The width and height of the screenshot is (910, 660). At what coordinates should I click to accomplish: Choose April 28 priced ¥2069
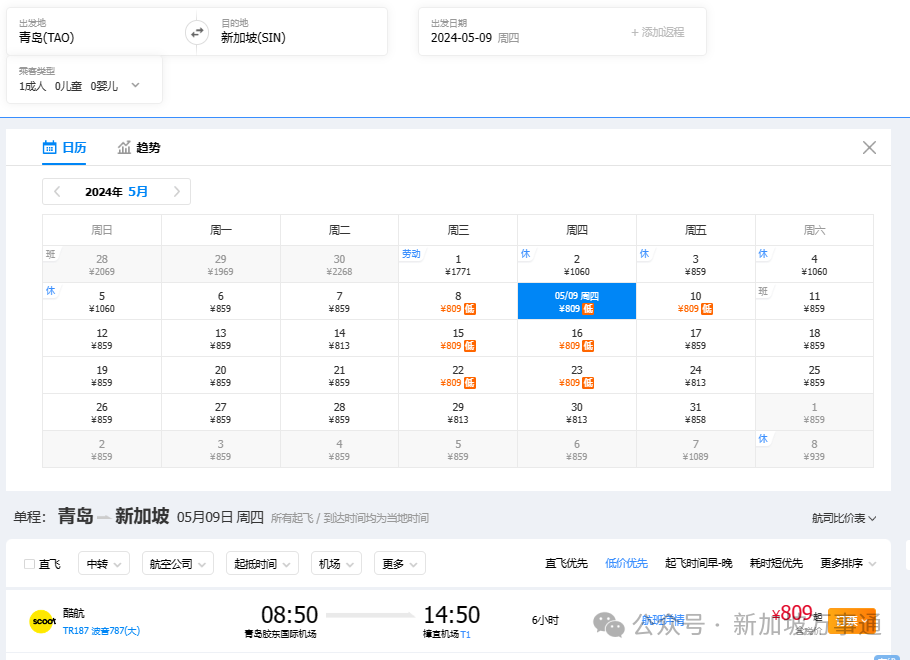(x=102, y=264)
